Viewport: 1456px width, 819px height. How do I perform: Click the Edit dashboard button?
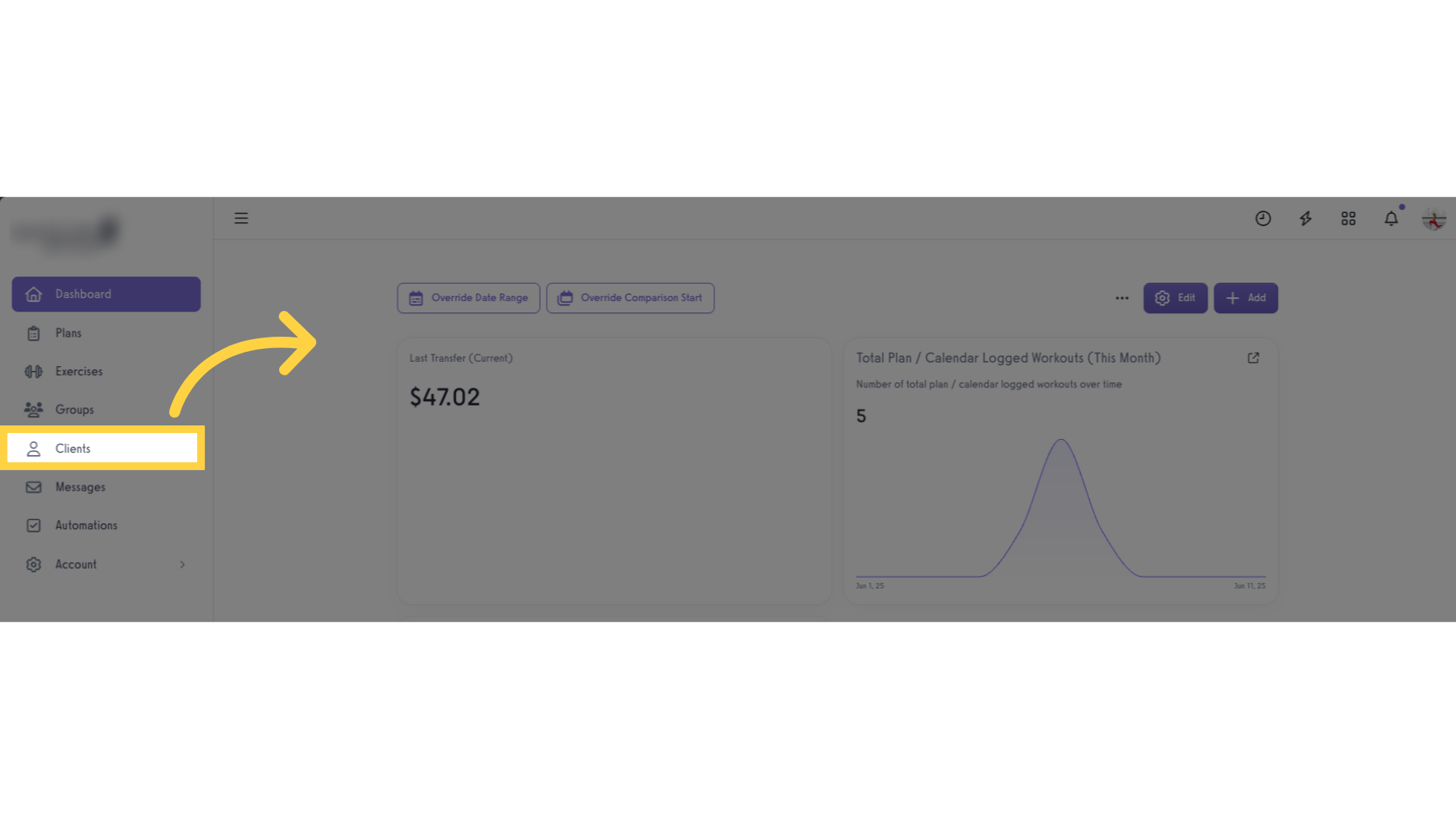[1175, 298]
